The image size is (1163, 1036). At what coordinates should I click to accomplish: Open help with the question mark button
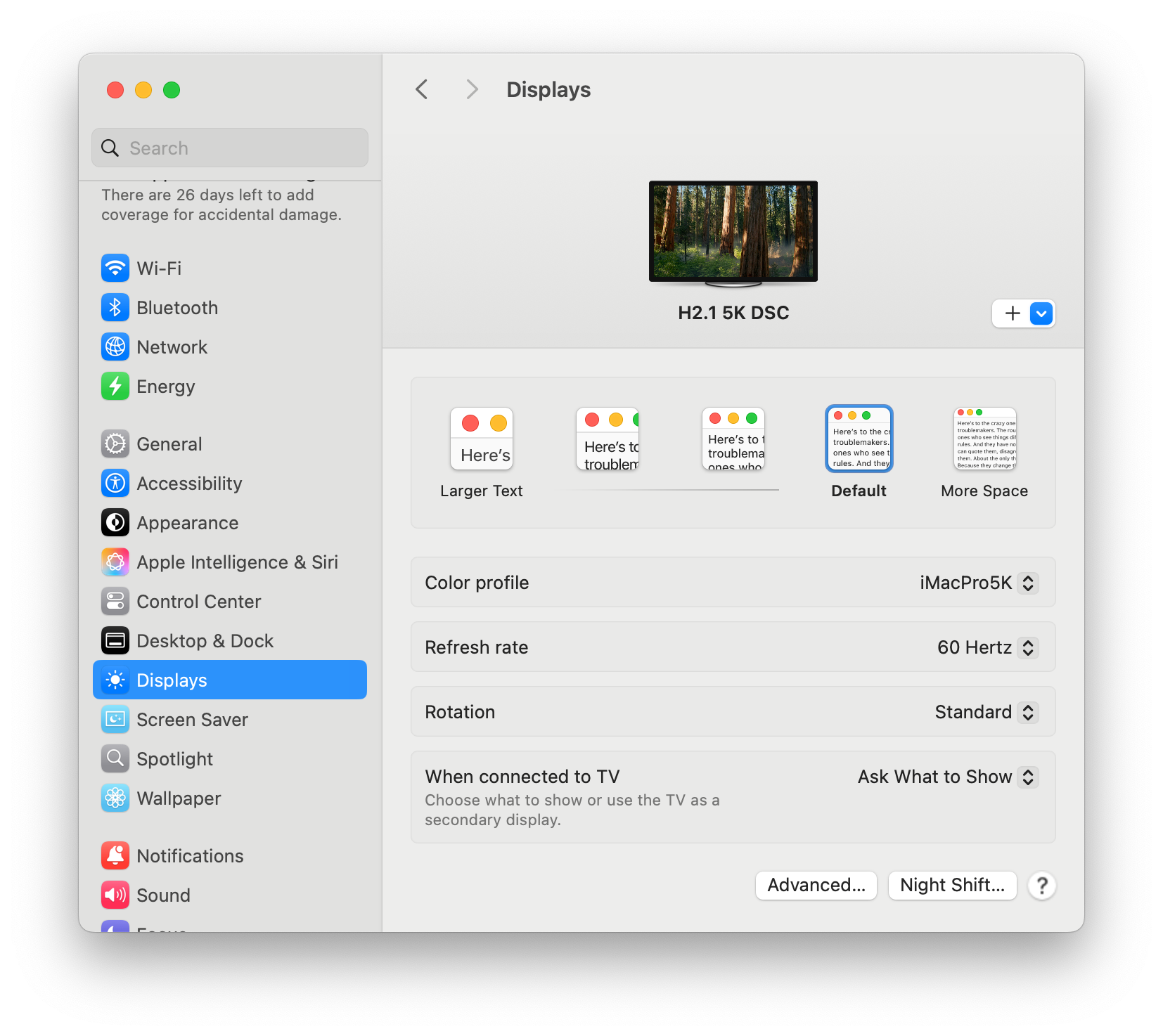point(1042,886)
